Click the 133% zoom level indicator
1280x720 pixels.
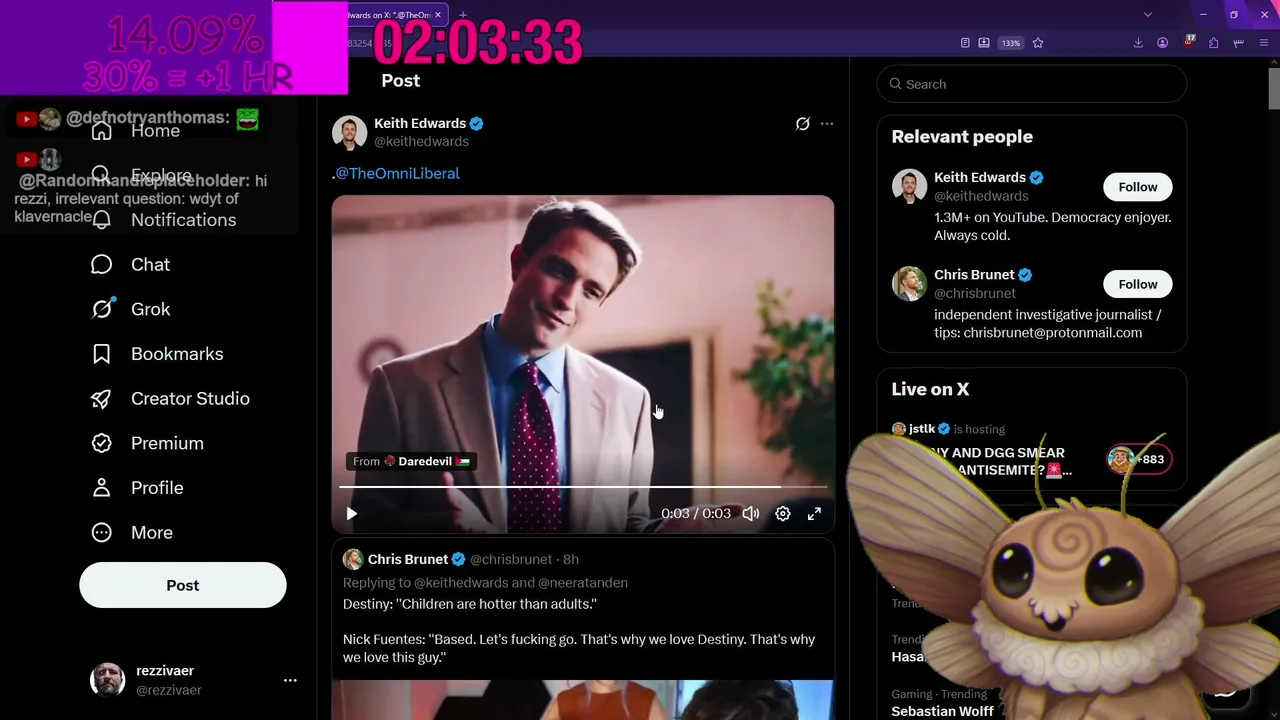click(1011, 43)
